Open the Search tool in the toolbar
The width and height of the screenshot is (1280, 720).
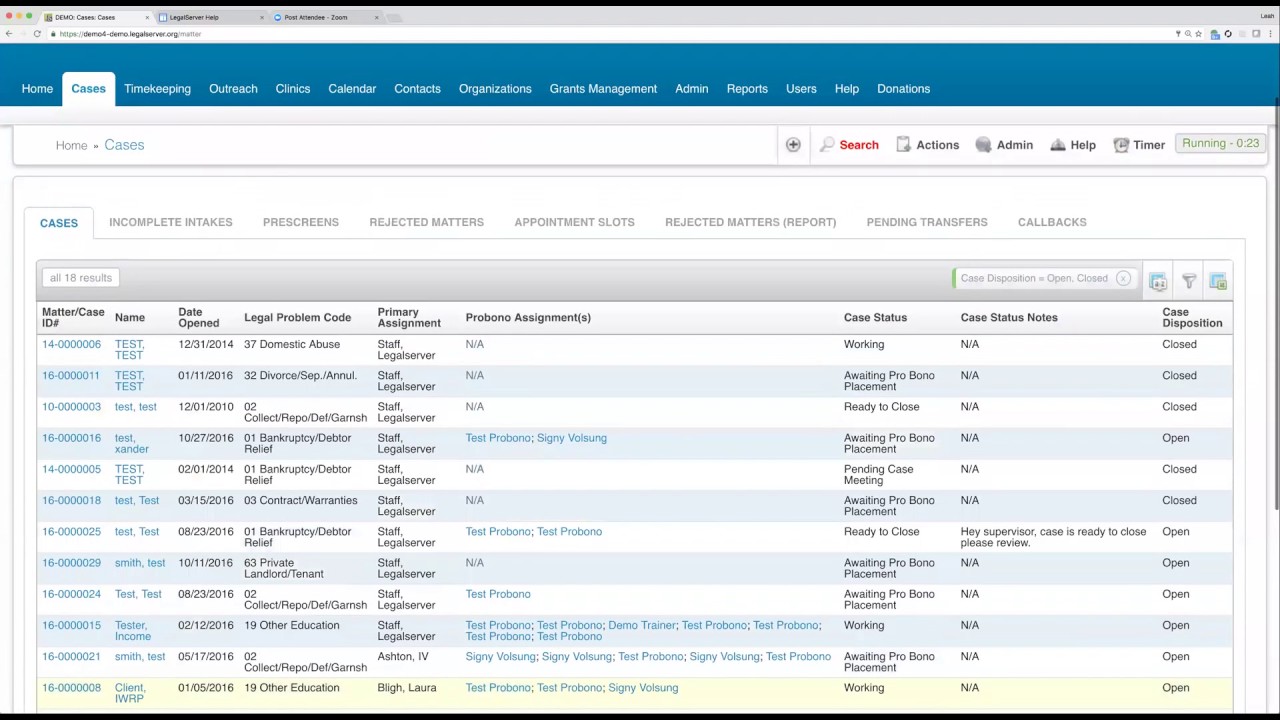pos(849,145)
